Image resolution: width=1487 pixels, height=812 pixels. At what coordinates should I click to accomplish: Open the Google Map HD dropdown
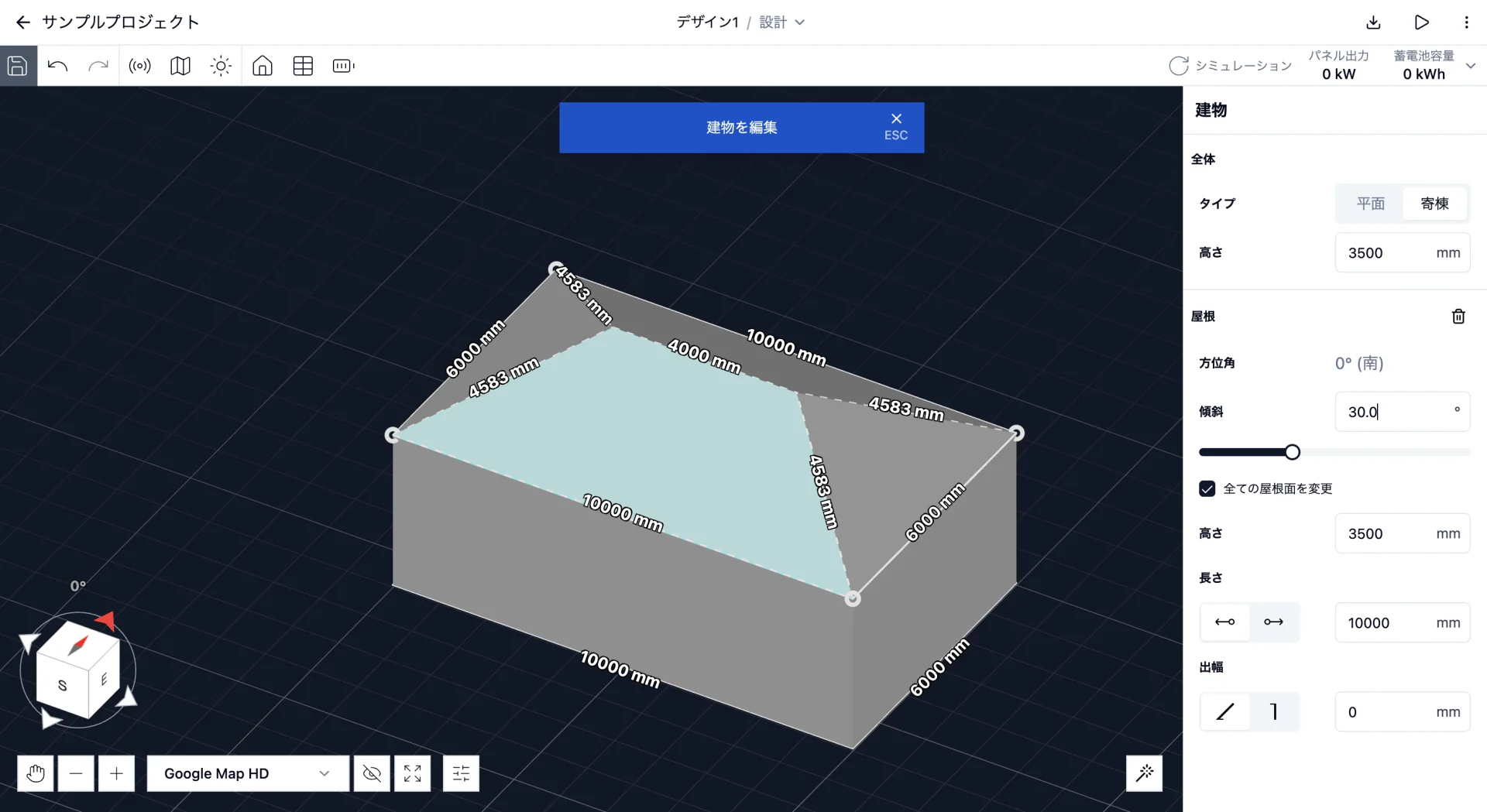[x=248, y=773]
